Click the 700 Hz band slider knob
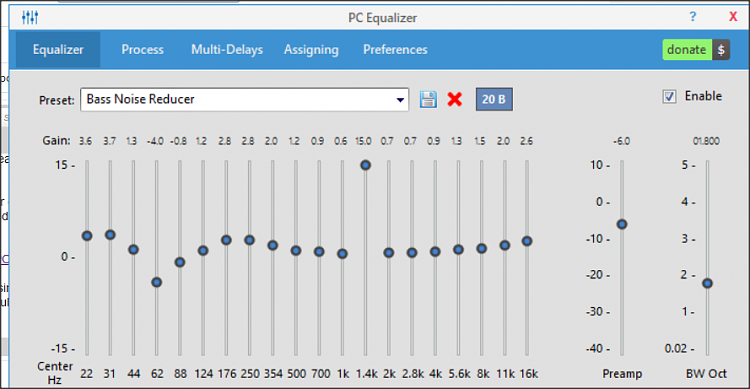 (x=319, y=252)
